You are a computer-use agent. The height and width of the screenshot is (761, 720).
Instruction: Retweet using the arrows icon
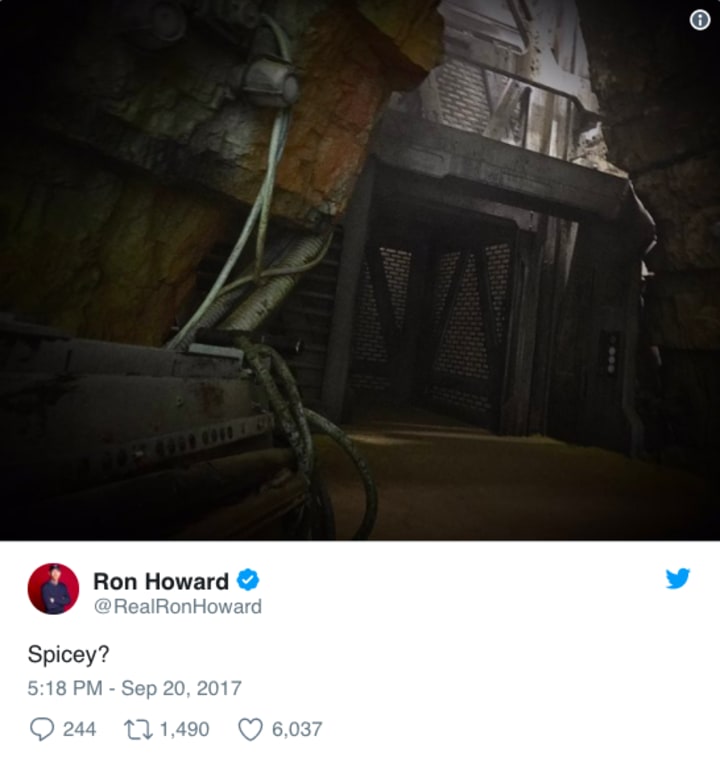[139, 729]
